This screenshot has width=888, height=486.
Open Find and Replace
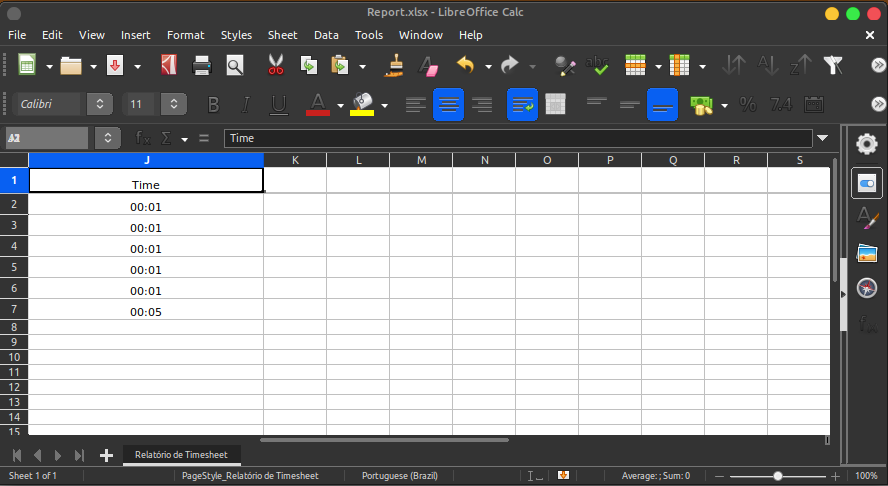[565, 66]
